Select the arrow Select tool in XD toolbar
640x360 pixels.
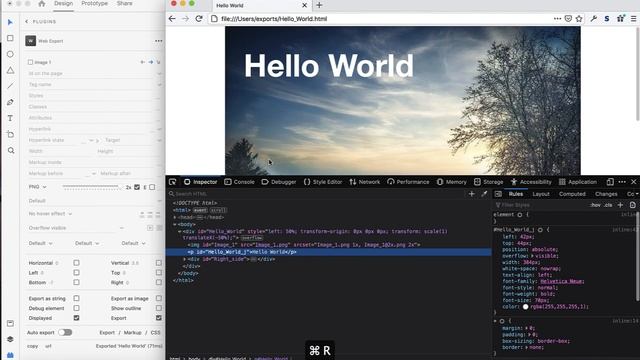[x=10, y=22]
